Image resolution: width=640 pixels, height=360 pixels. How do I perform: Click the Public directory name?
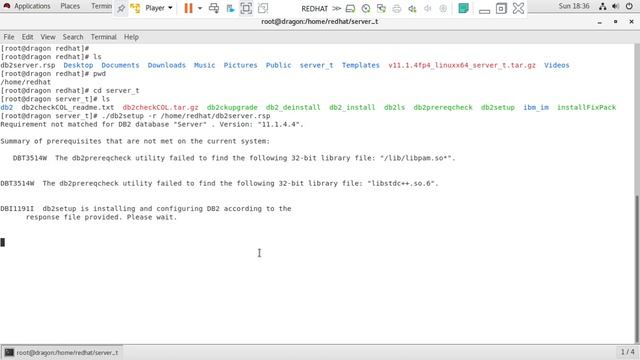pyautogui.click(x=278, y=65)
